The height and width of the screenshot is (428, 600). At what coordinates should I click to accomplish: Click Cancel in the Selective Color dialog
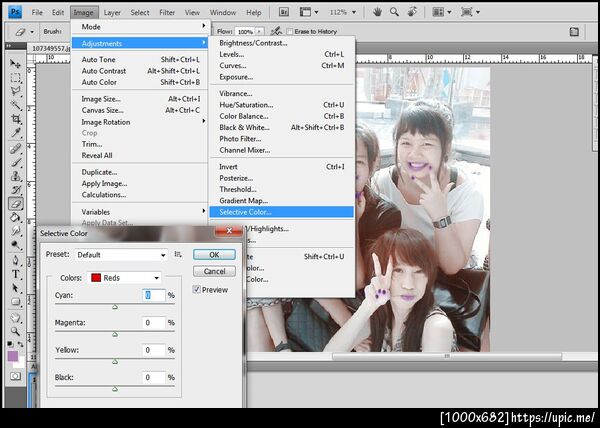[x=213, y=271]
